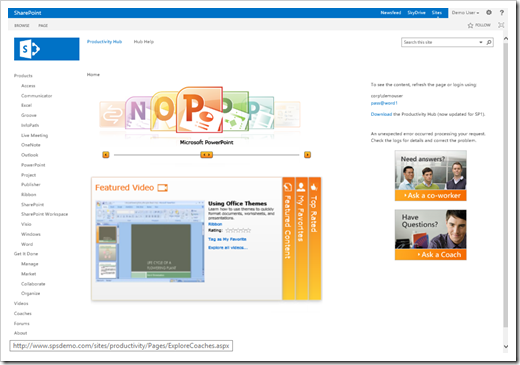Click the Download link
Viewport: 520px width, 365px height.
pyautogui.click(x=381, y=114)
